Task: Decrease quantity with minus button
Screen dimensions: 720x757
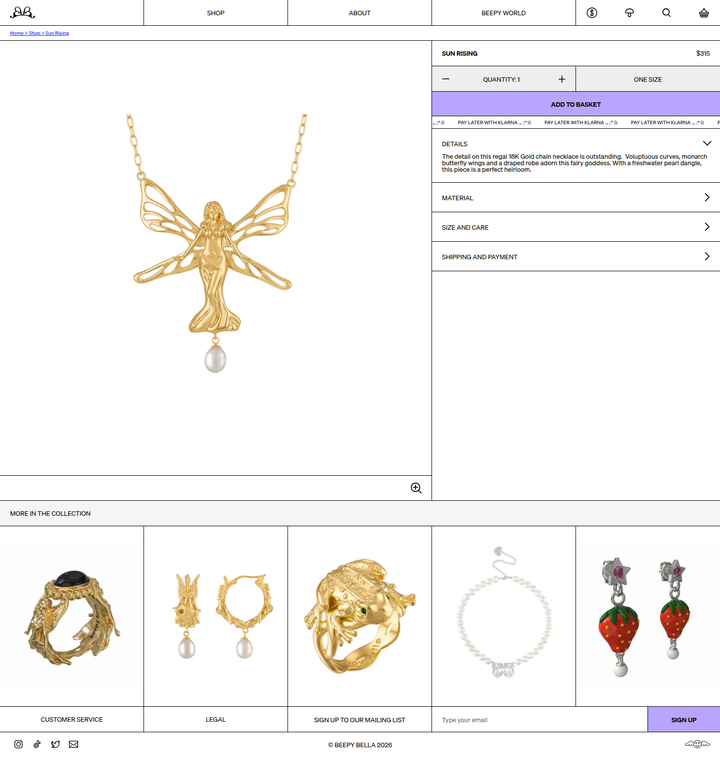Action: [x=446, y=79]
